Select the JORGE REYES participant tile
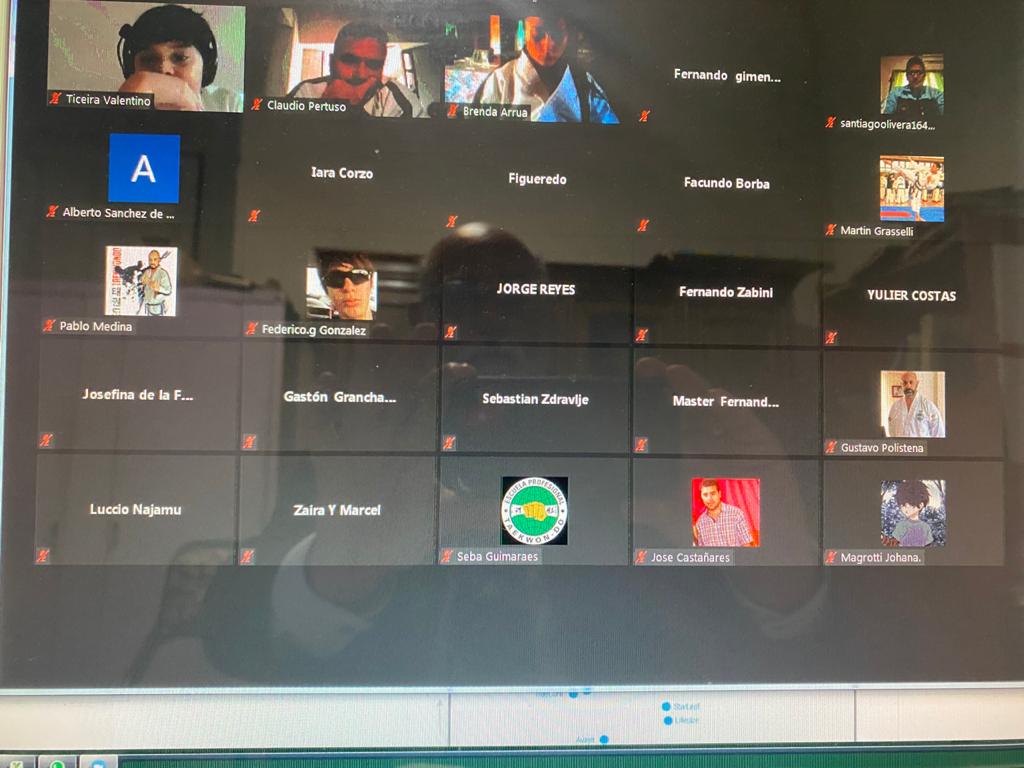Screen dimensions: 1024x768 coord(535,290)
